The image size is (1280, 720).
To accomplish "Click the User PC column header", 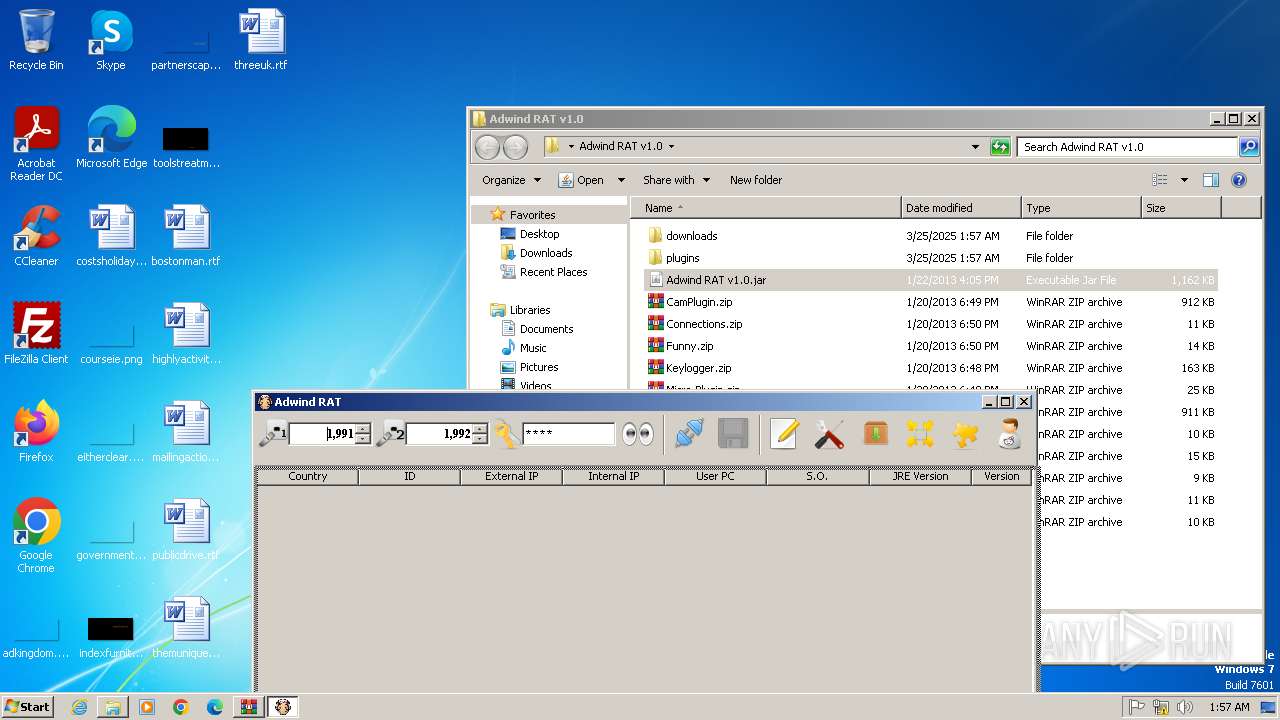I will [x=715, y=476].
